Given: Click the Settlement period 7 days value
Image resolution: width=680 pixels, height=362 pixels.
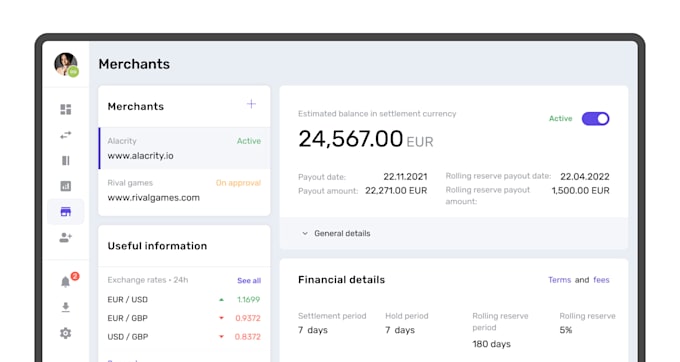Looking at the screenshot, I should [x=313, y=330].
